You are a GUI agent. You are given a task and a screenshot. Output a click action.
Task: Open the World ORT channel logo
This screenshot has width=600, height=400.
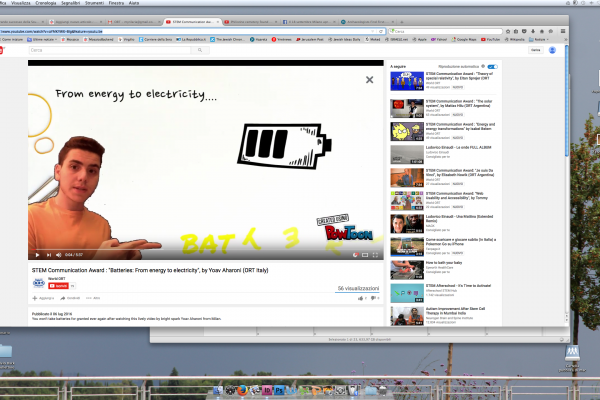pyautogui.click(x=39, y=283)
